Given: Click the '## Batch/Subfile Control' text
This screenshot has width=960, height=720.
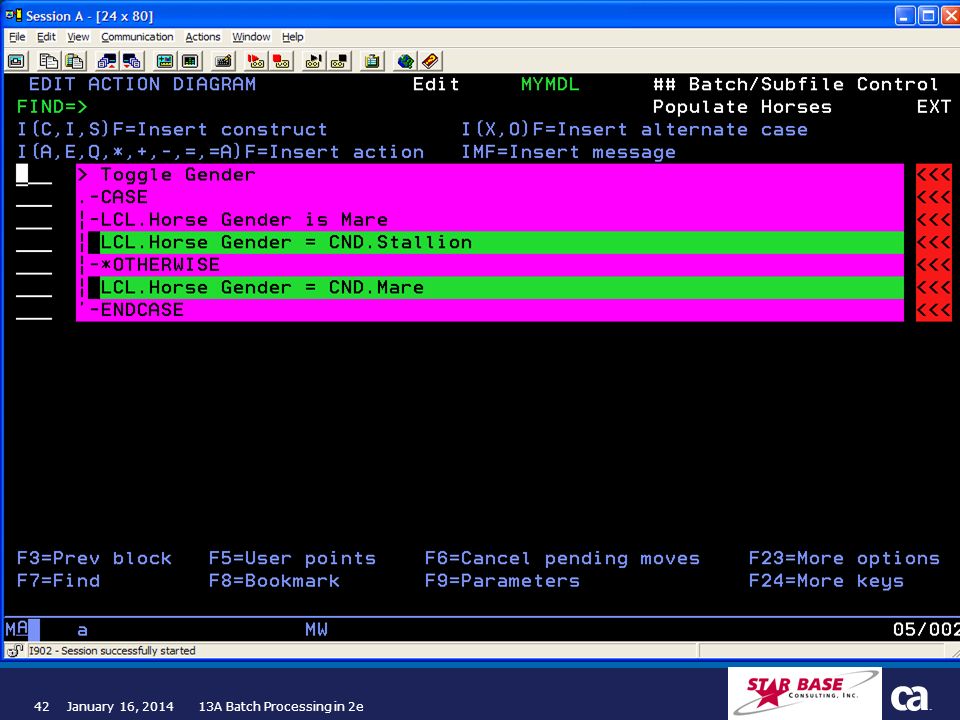Looking at the screenshot, I should [795, 84].
